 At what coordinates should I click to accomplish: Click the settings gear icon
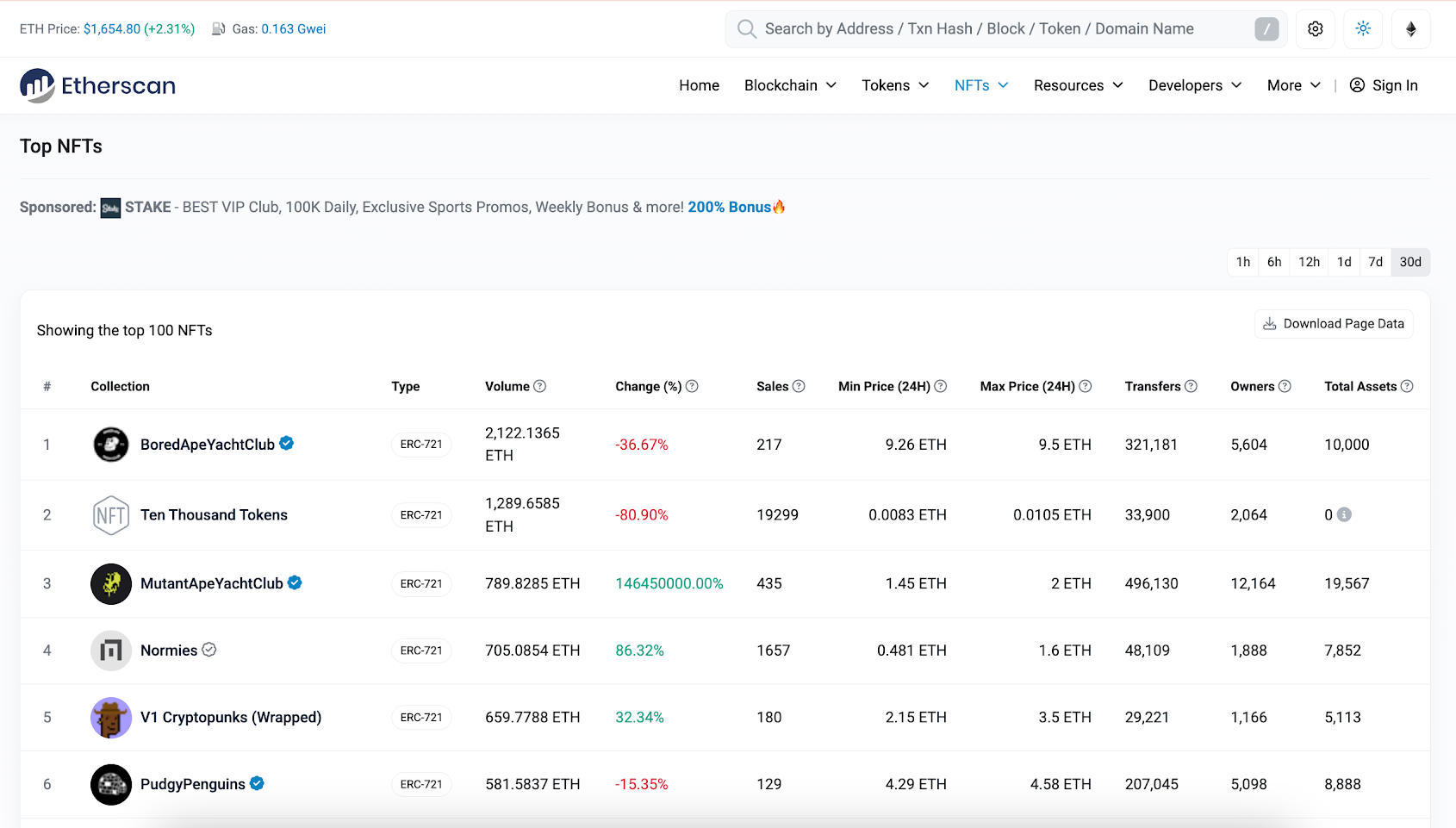[1316, 29]
